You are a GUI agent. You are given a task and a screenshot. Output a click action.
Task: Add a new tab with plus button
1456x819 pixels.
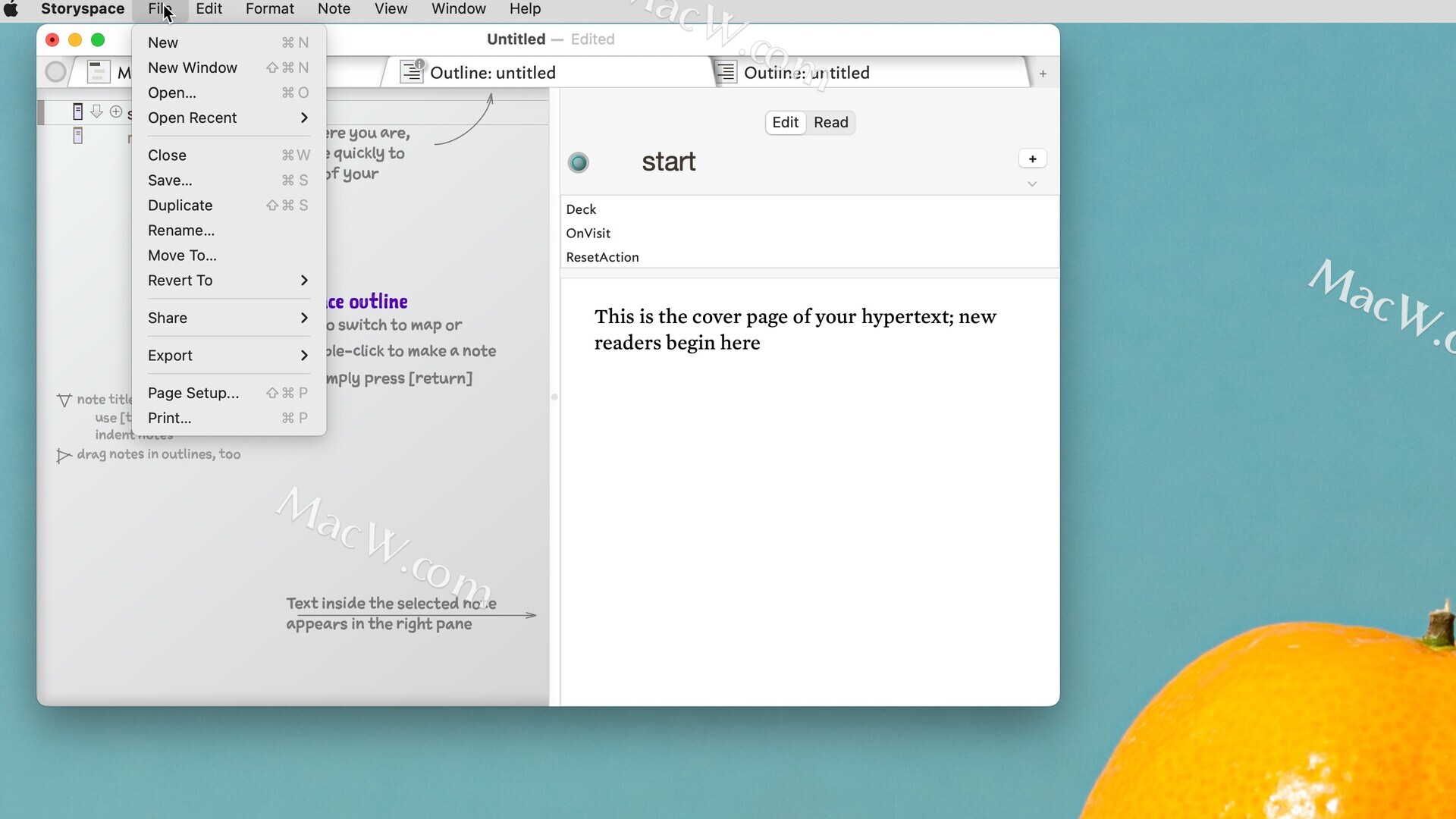point(1043,74)
